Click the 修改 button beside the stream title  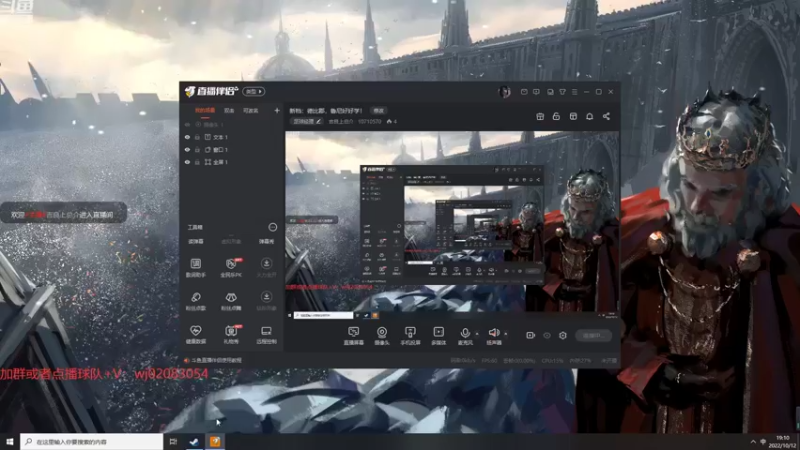pyautogui.click(x=379, y=111)
